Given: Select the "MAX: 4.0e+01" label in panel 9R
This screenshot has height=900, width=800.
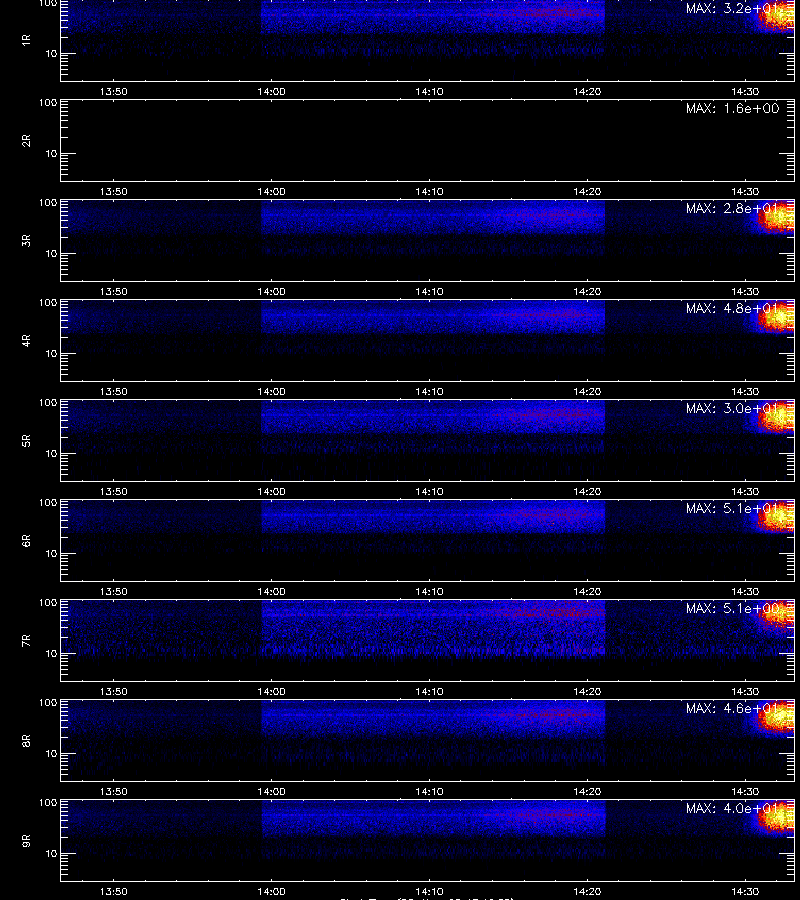Looking at the screenshot, I should pos(733,808).
